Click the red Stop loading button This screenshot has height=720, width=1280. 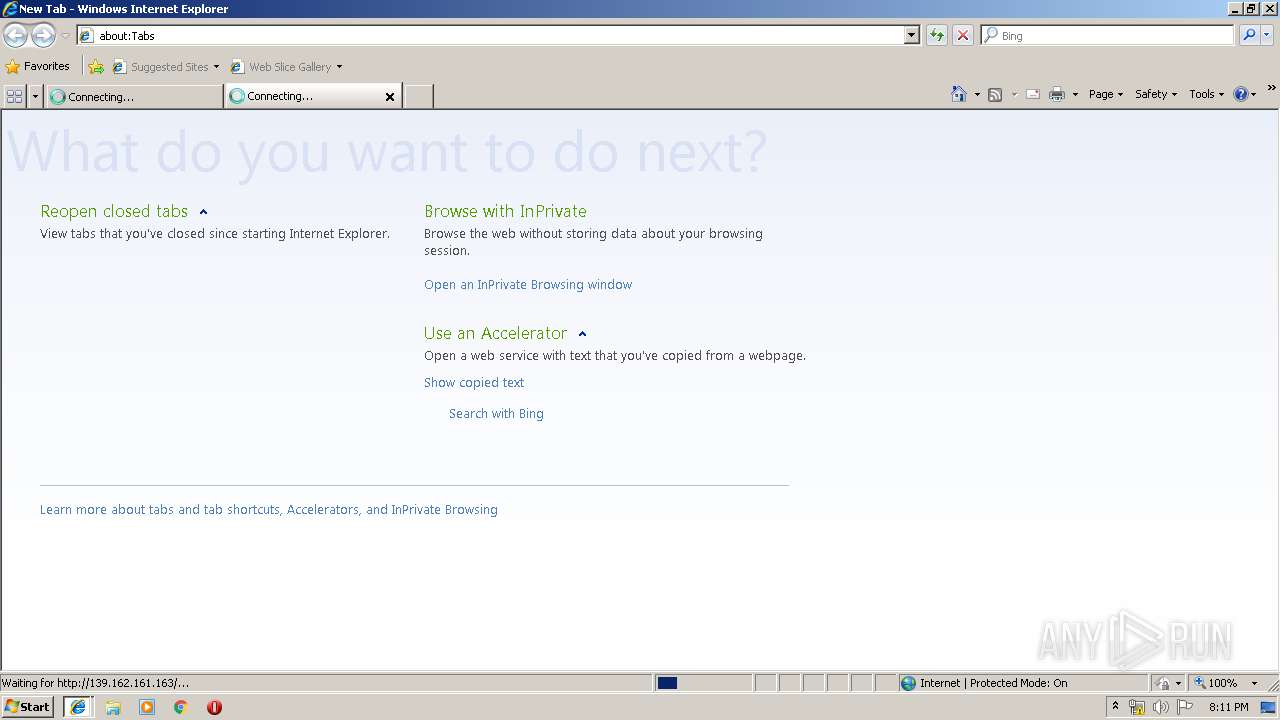tap(963, 35)
